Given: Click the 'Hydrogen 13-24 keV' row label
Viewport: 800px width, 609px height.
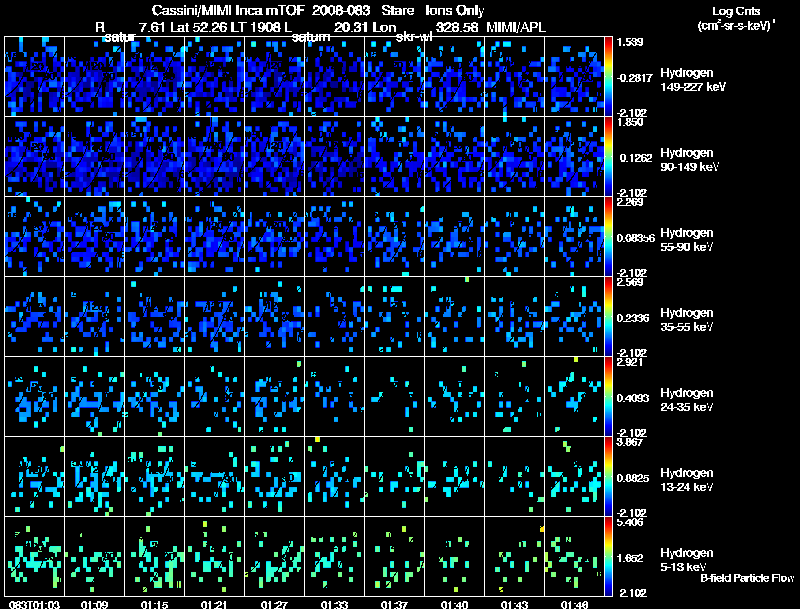Looking at the screenshot, I should coord(687,480).
